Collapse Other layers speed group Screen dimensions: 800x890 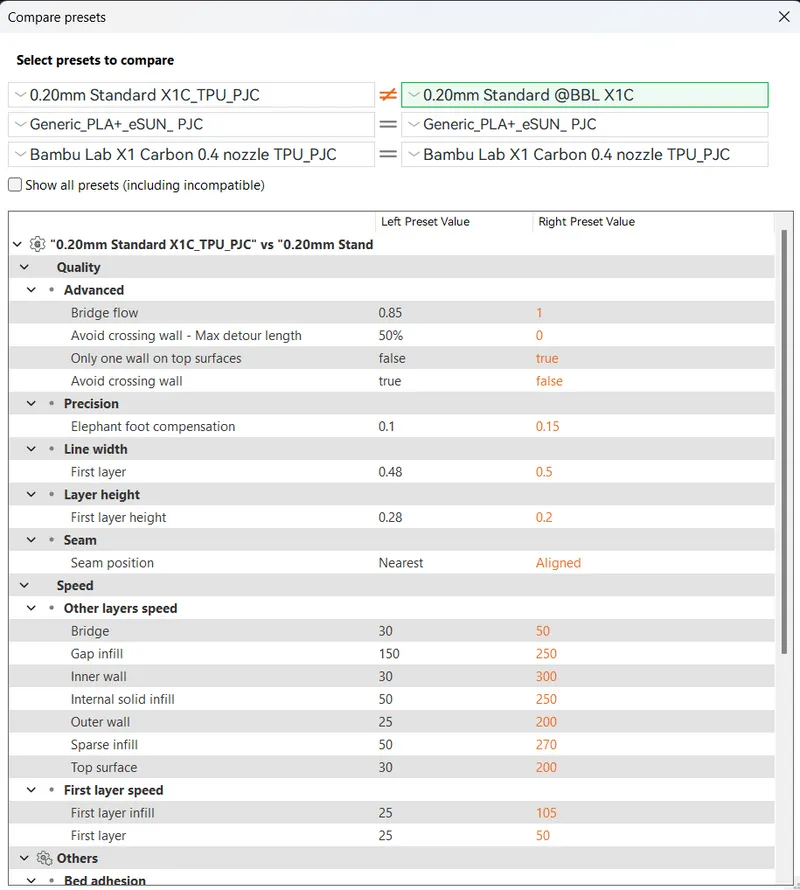[31, 608]
